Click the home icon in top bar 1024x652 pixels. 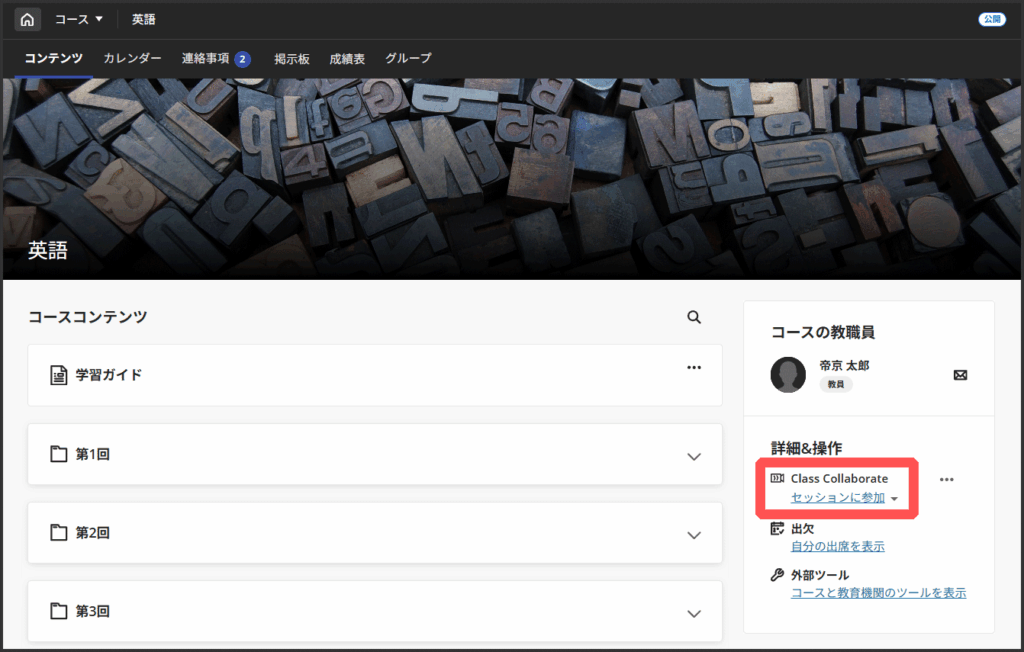click(27, 19)
